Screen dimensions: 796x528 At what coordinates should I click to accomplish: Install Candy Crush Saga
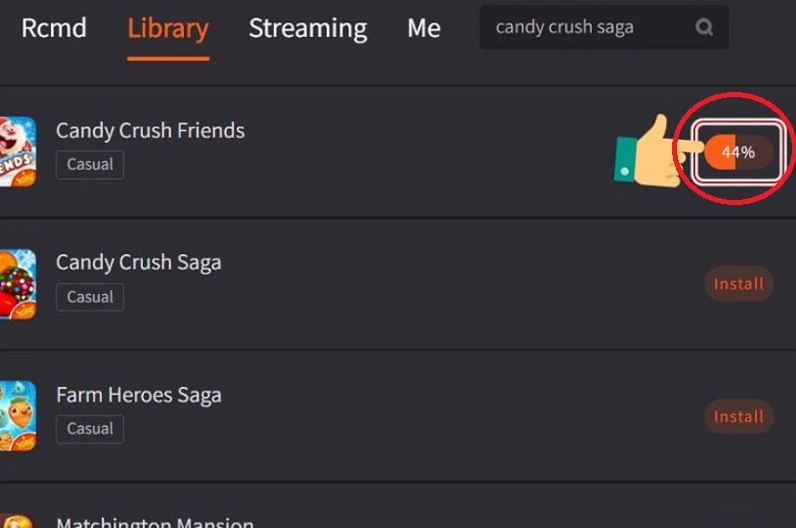pyautogui.click(x=739, y=284)
